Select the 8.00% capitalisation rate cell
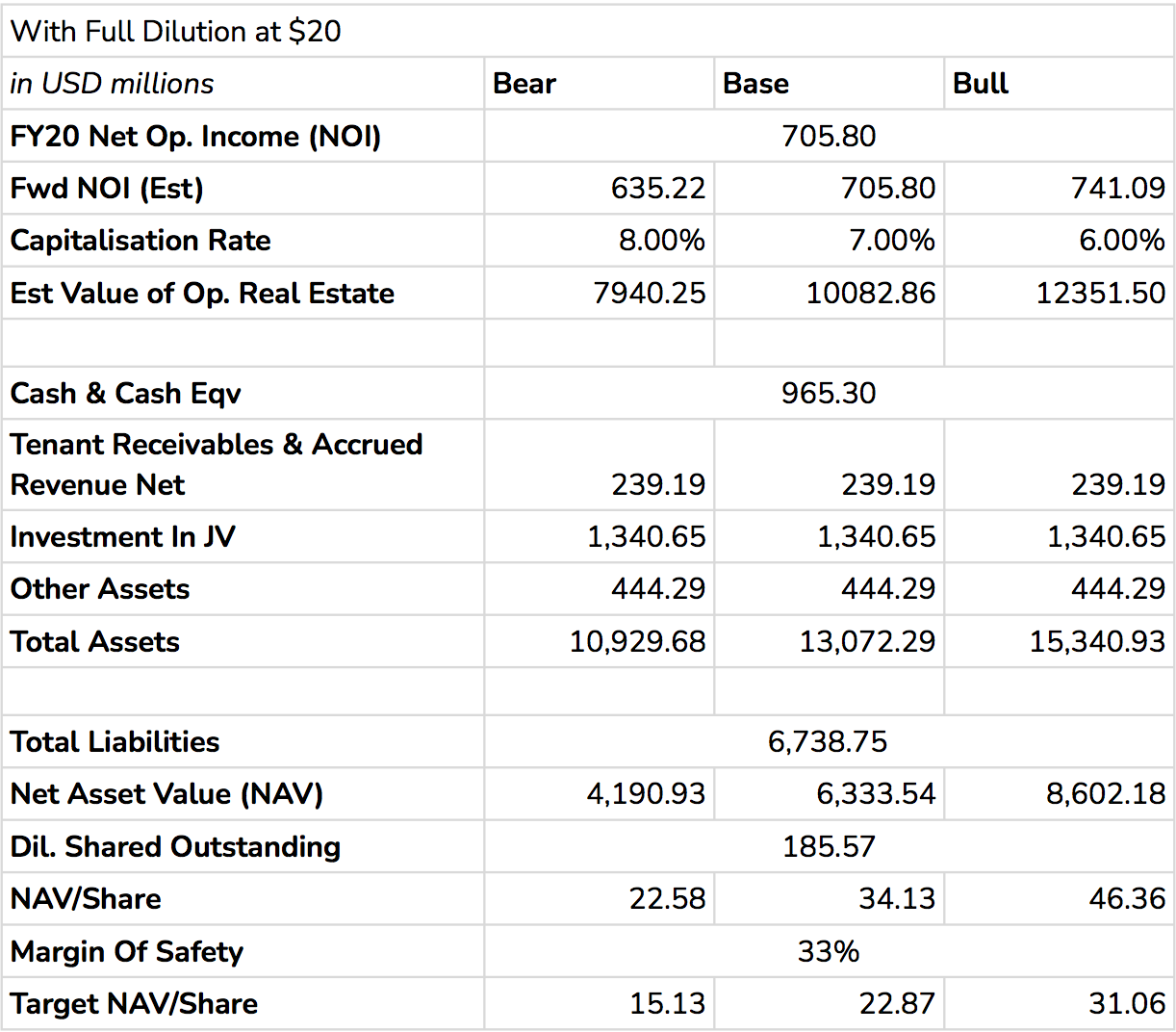This screenshot has width=1176, height=1032. 599,240
